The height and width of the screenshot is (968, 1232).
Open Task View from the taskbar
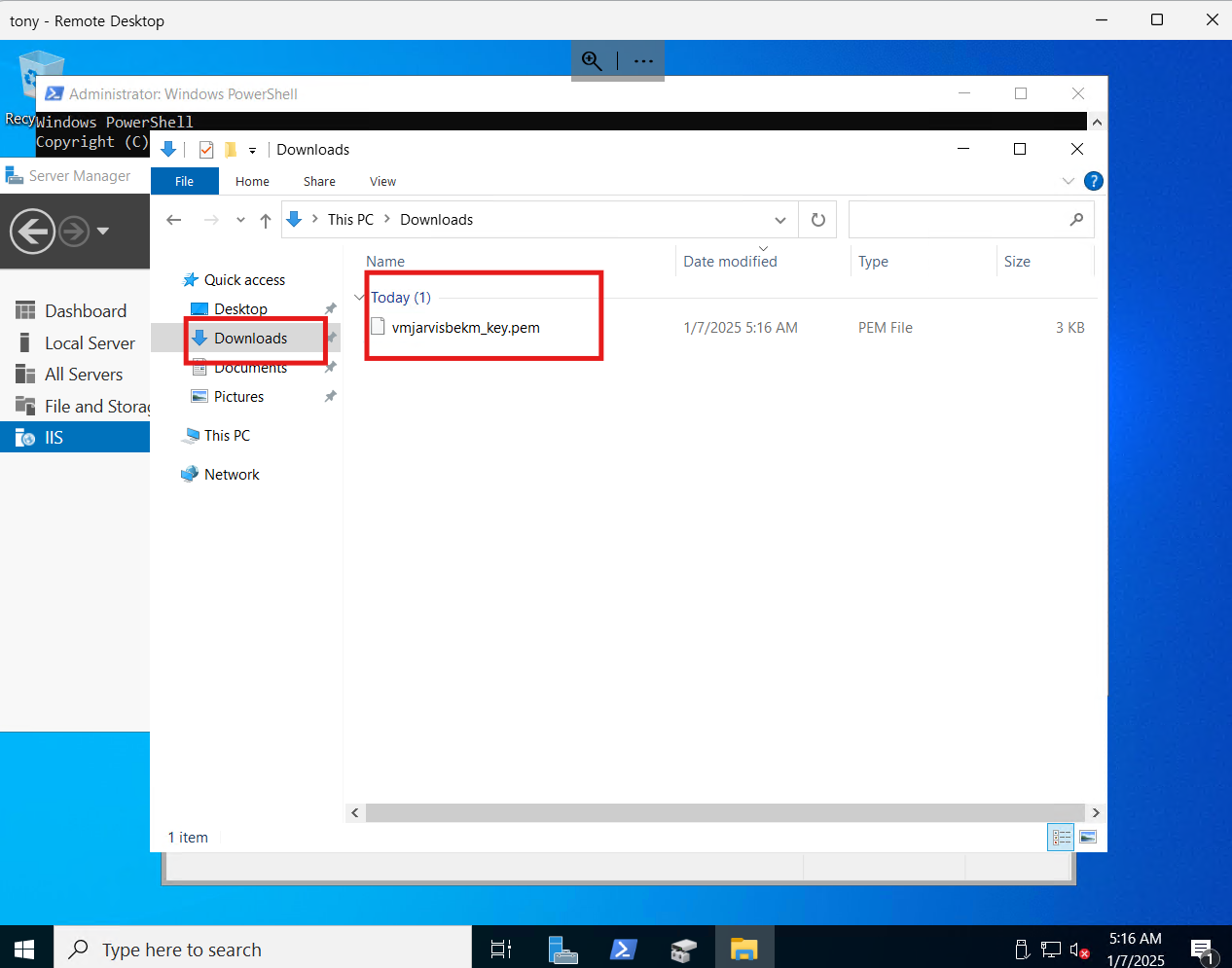[501, 949]
